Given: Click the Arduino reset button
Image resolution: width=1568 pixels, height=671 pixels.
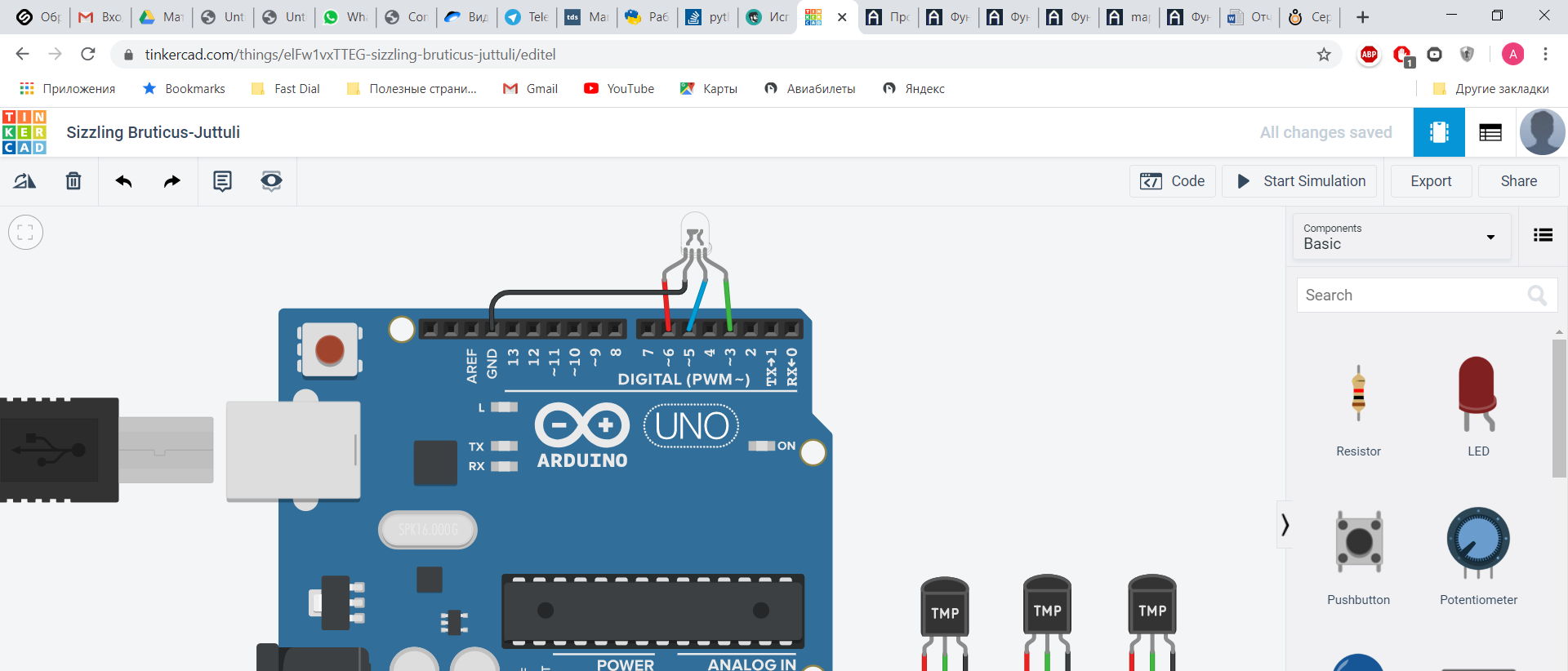Looking at the screenshot, I should [330, 350].
